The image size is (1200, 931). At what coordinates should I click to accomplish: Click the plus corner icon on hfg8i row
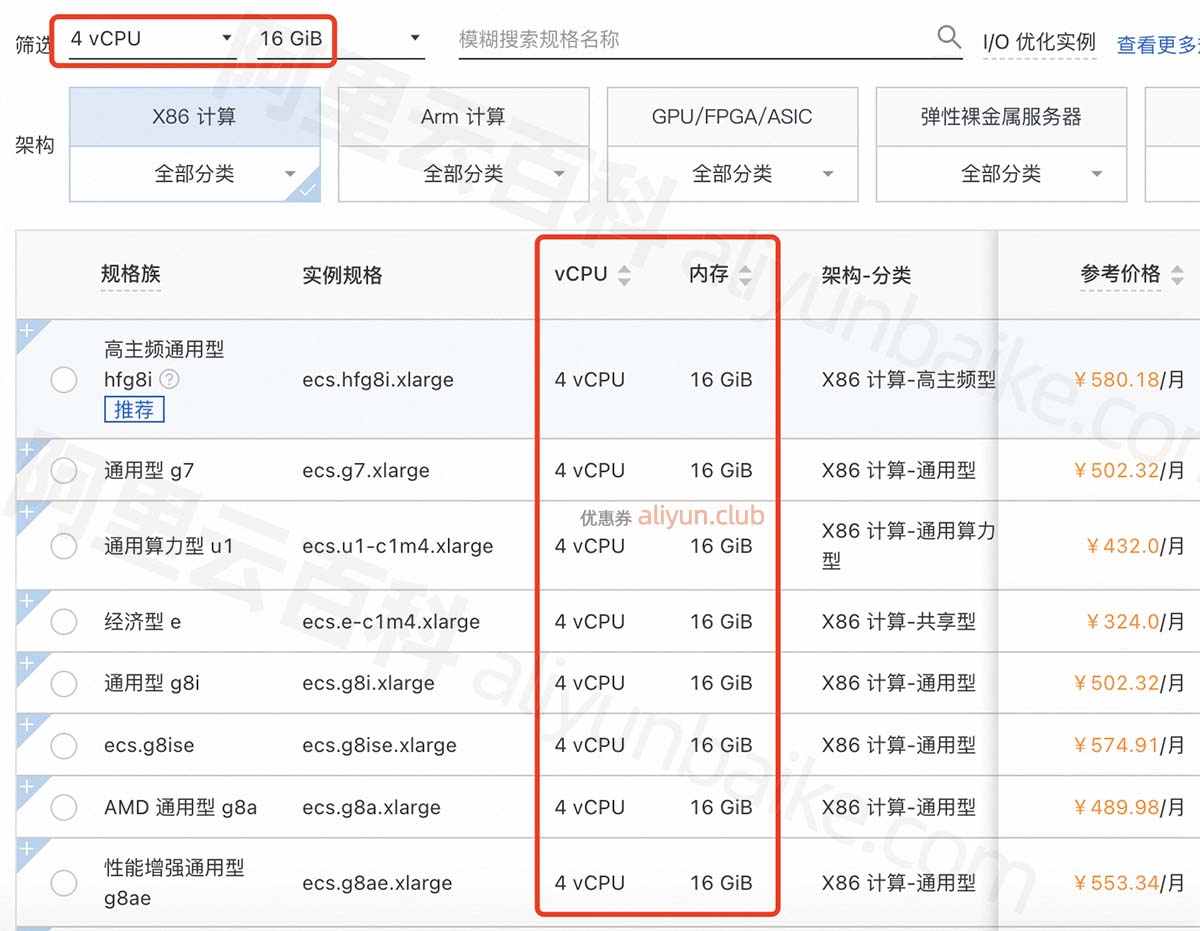27,331
